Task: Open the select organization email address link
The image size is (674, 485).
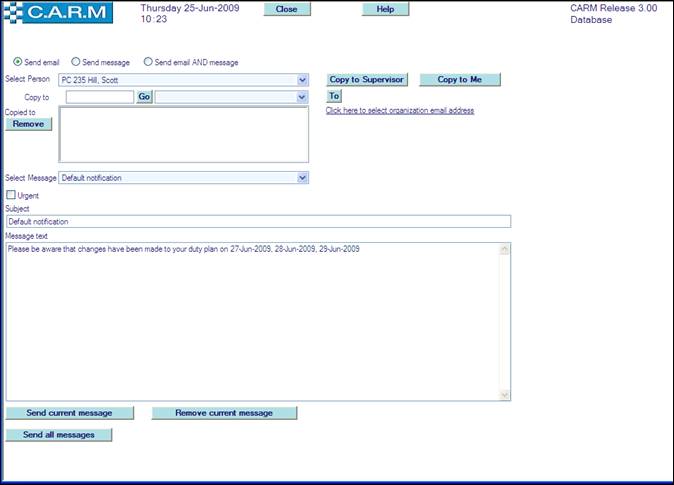Action: click(x=399, y=111)
